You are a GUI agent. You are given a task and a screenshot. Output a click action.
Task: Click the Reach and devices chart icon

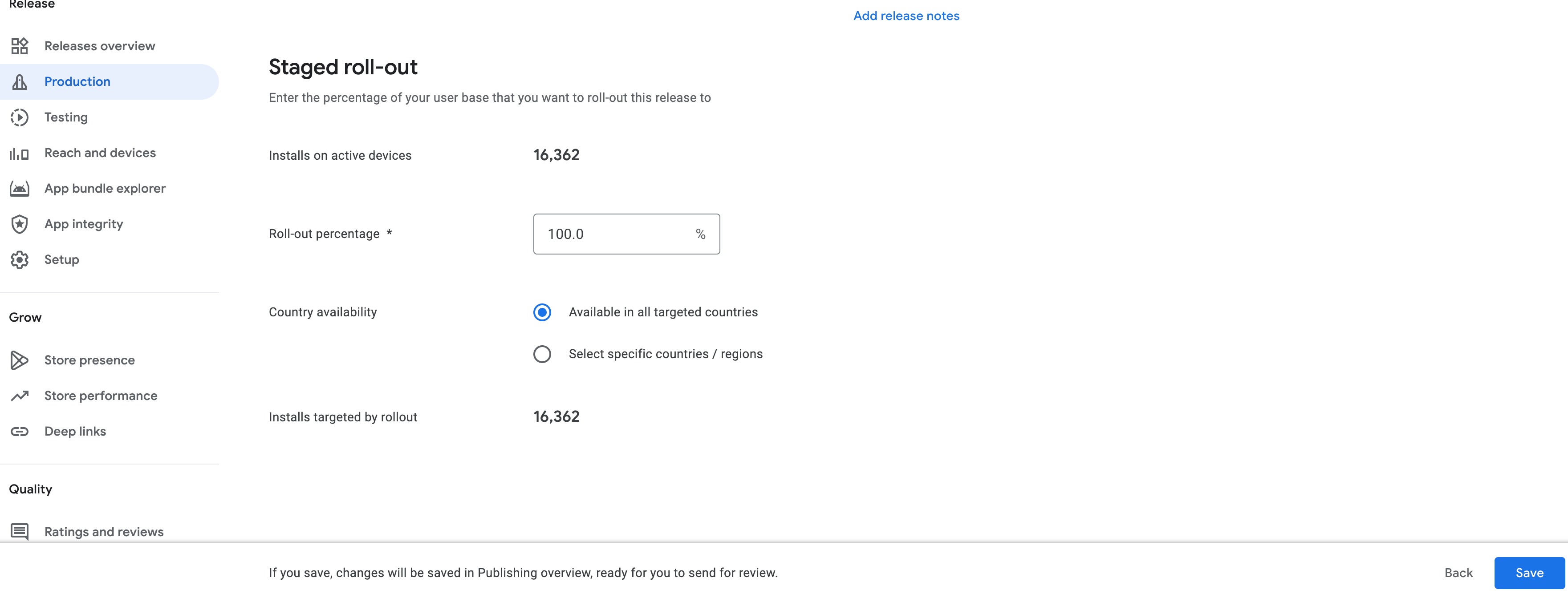[20, 154]
